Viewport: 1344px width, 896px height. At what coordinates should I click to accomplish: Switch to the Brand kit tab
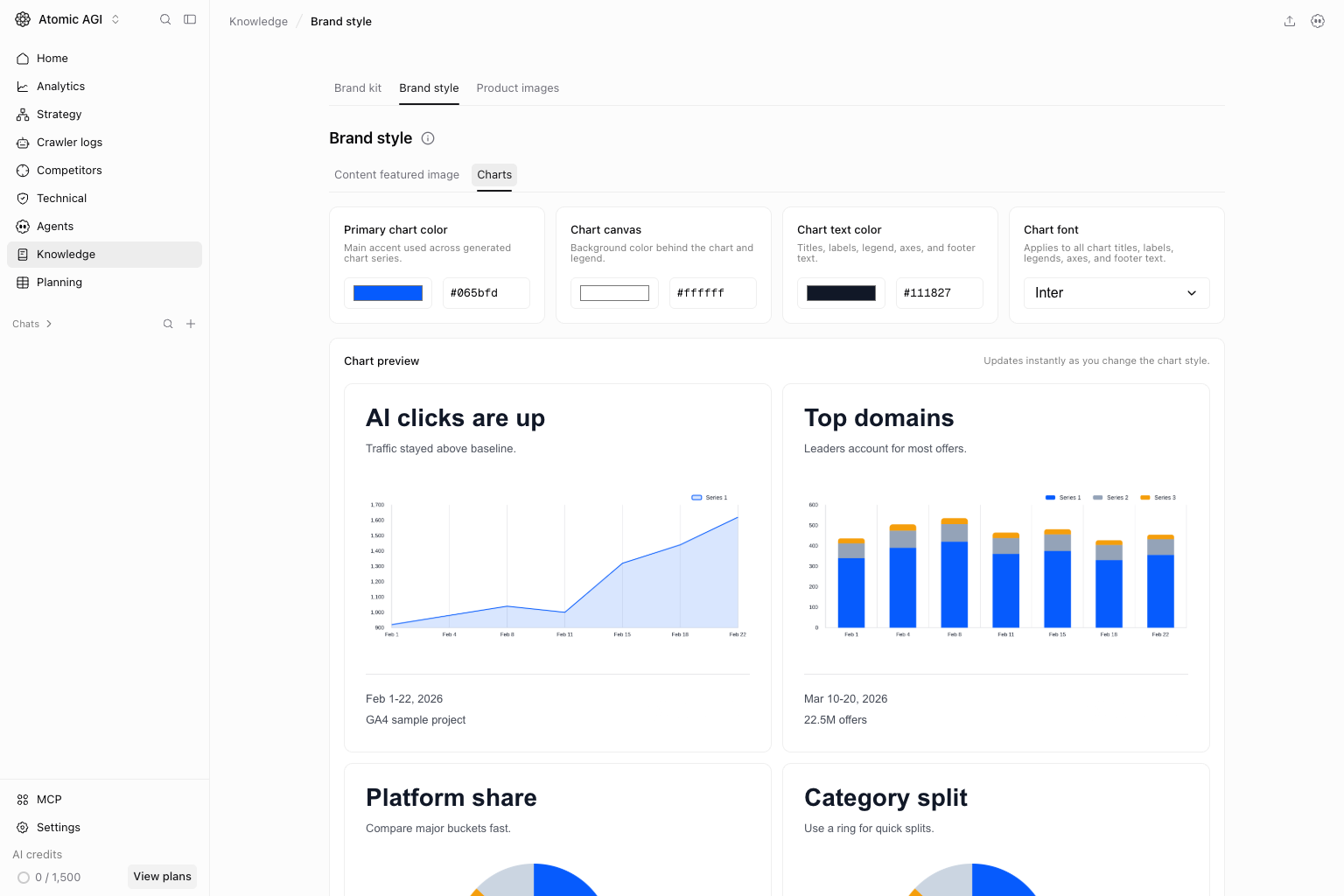pos(358,88)
